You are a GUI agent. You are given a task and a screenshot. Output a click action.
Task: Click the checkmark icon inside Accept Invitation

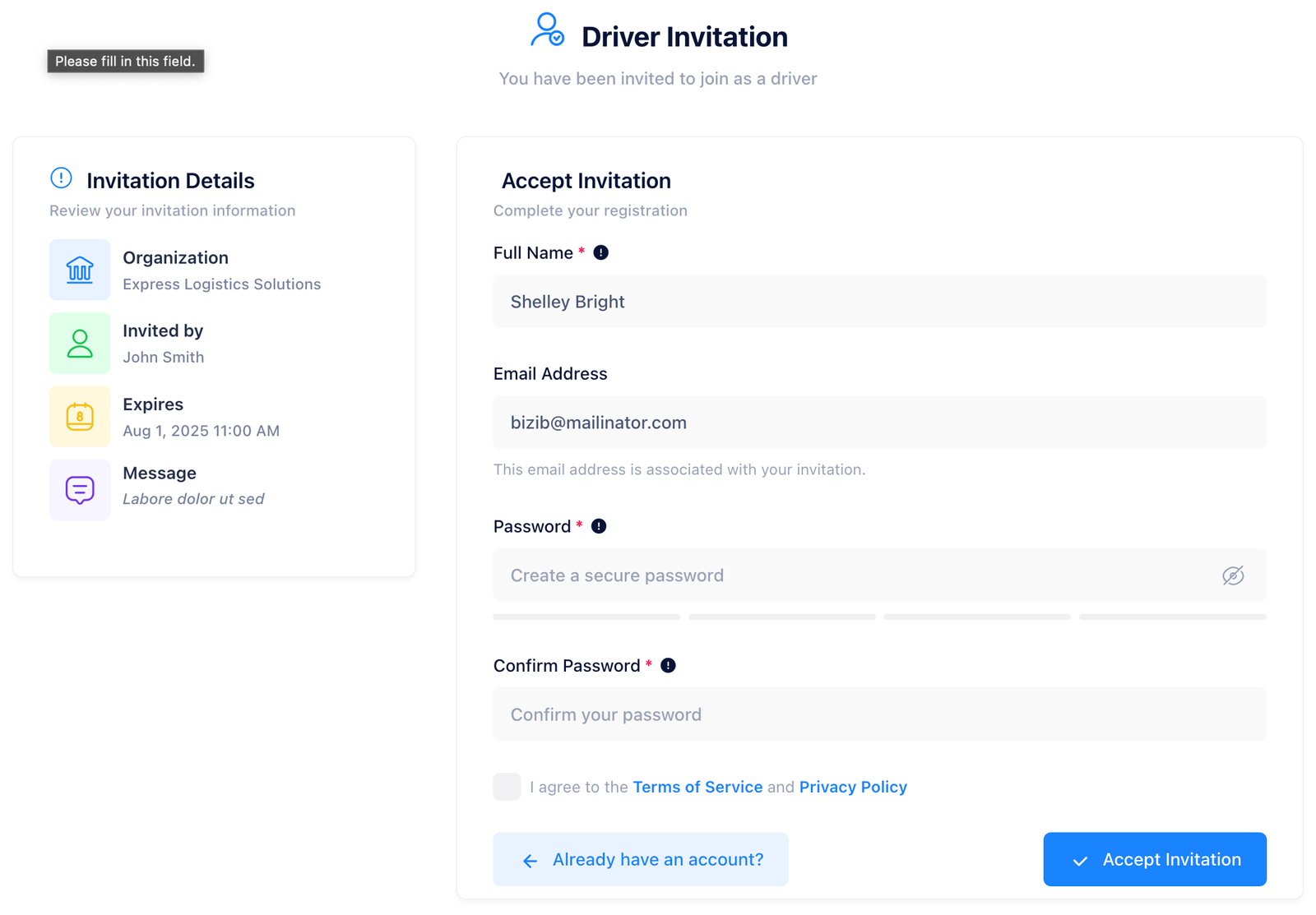tap(1081, 860)
